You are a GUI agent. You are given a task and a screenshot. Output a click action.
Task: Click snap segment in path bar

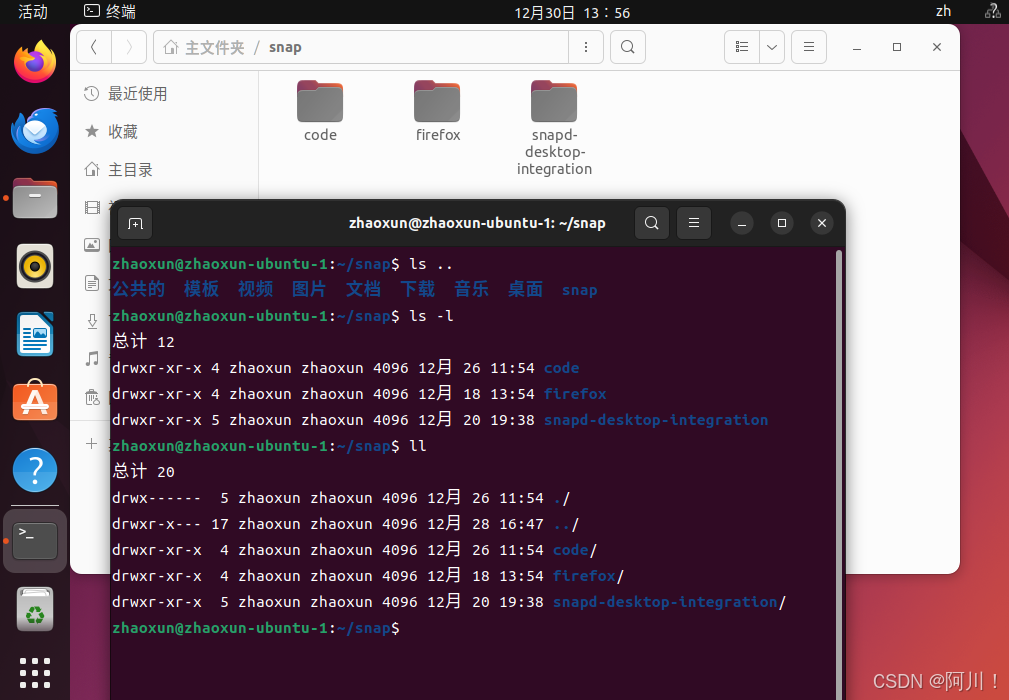[x=285, y=47]
